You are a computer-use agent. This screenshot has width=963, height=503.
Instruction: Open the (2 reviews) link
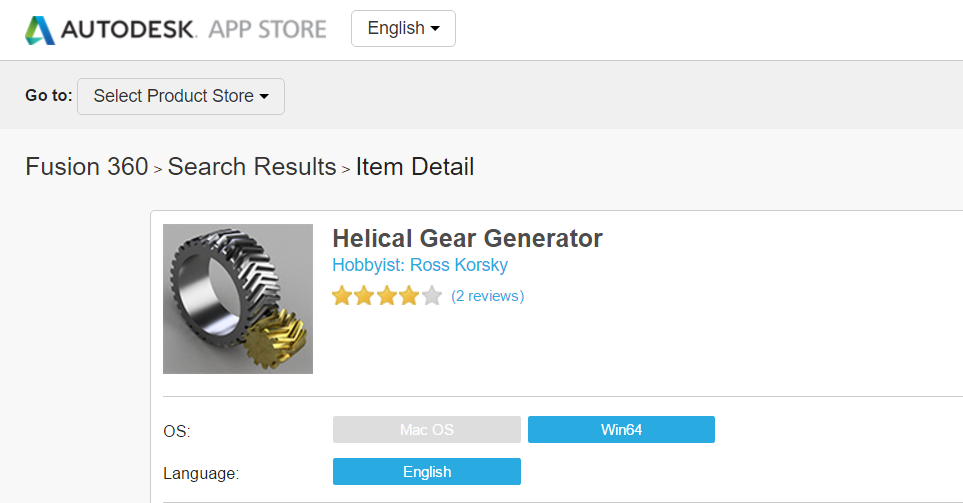[x=487, y=296]
